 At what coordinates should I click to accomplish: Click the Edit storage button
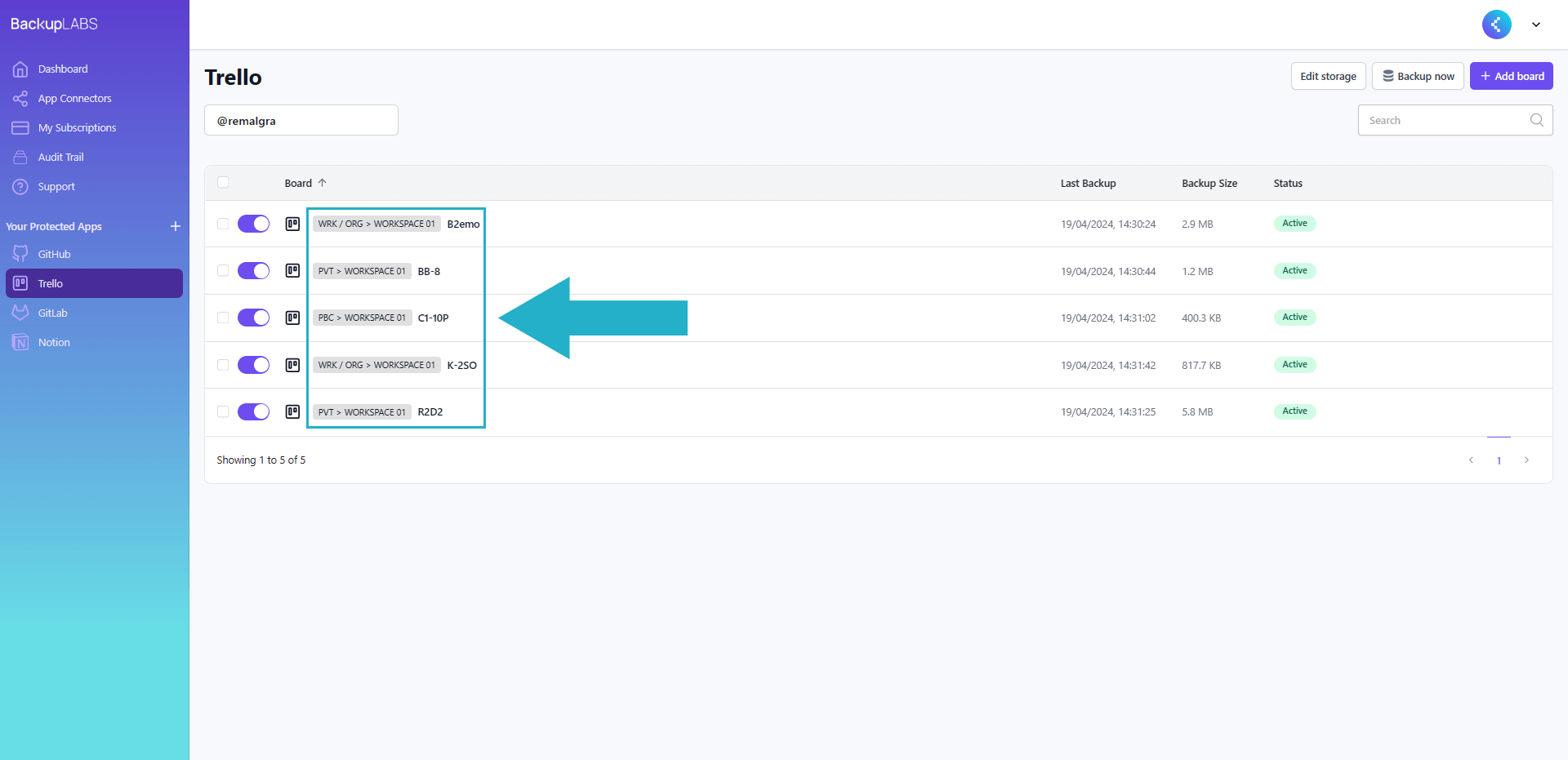point(1328,76)
